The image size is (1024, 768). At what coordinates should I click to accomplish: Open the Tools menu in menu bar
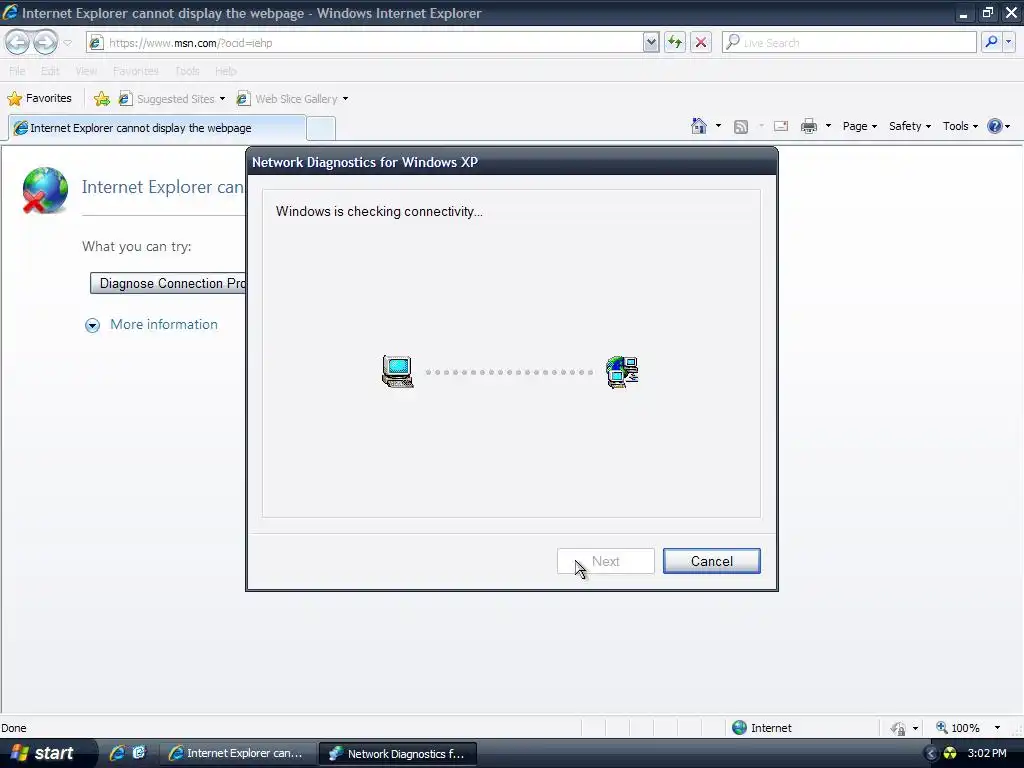(x=187, y=71)
